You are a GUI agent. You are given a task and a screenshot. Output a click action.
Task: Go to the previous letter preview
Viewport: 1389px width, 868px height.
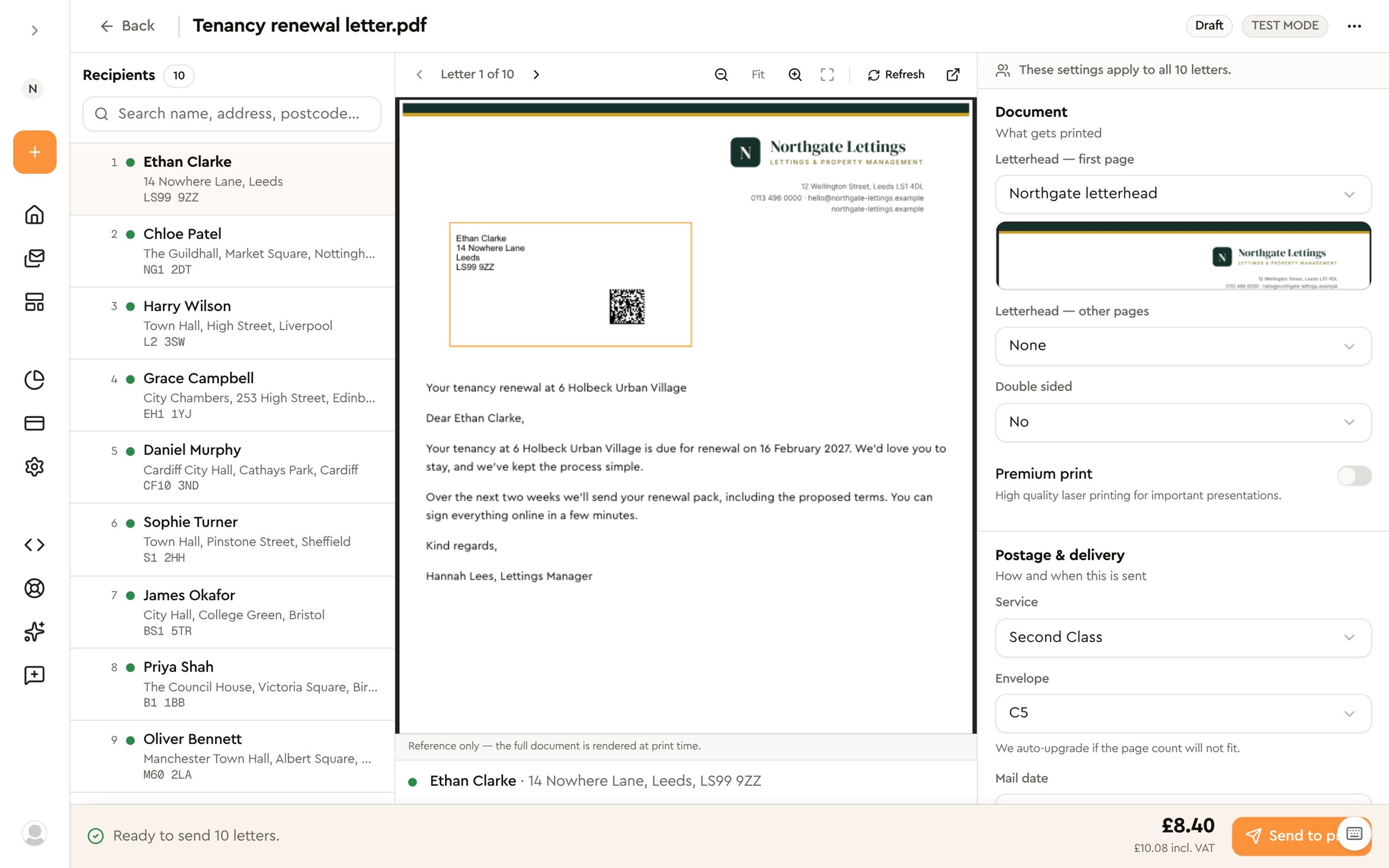420,75
